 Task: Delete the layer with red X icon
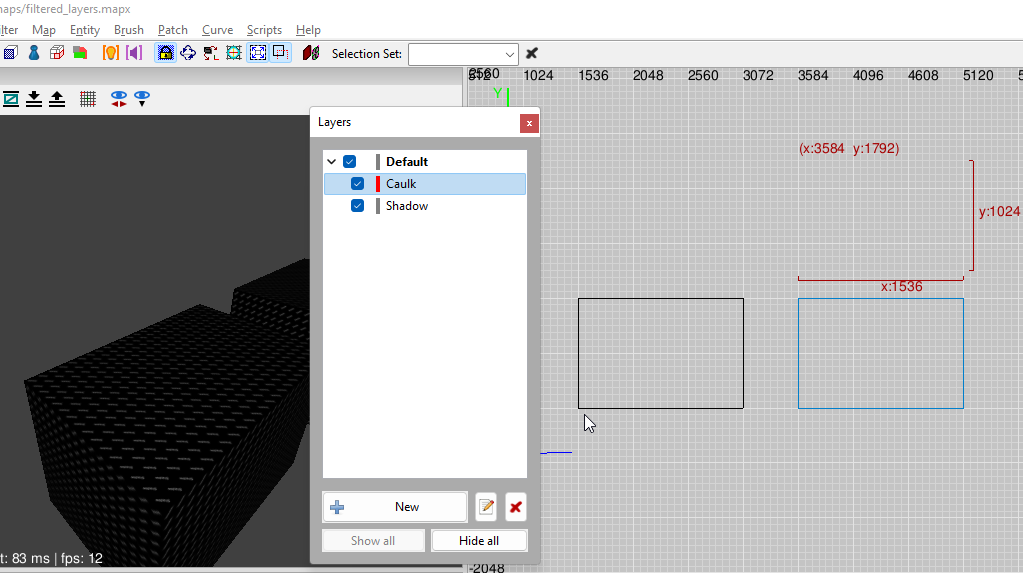click(515, 507)
